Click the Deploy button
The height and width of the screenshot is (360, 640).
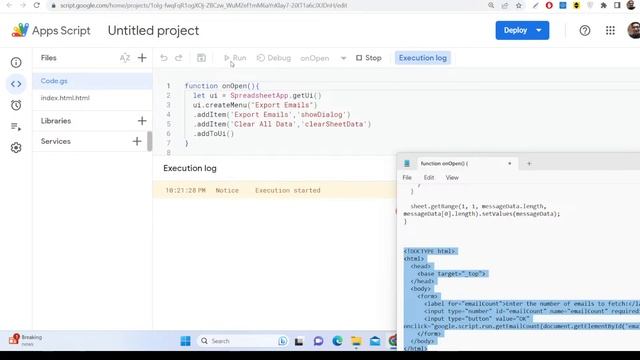pyautogui.click(x=515, y=30)
